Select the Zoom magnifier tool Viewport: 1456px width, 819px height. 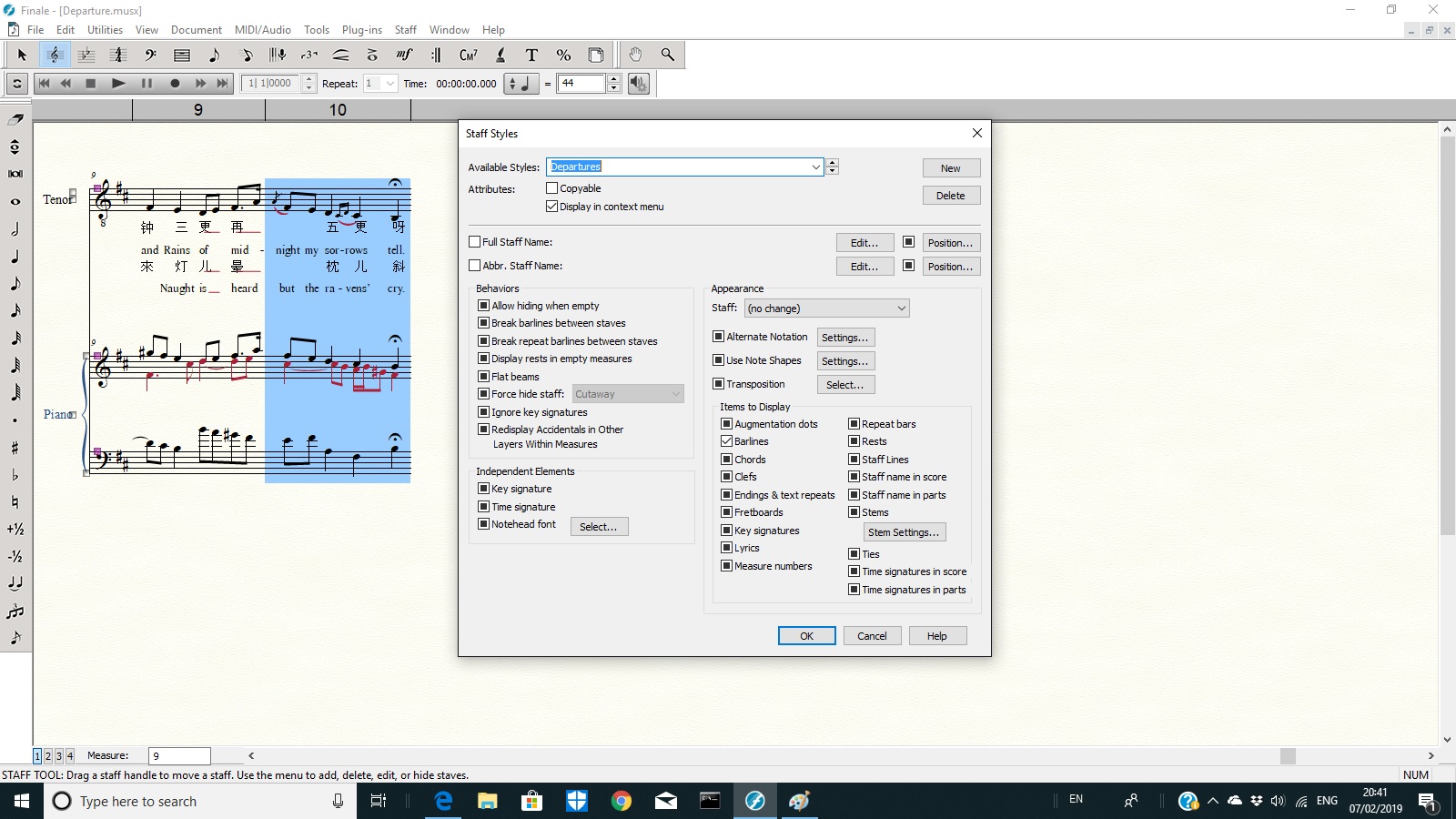[x=668, y=55]
